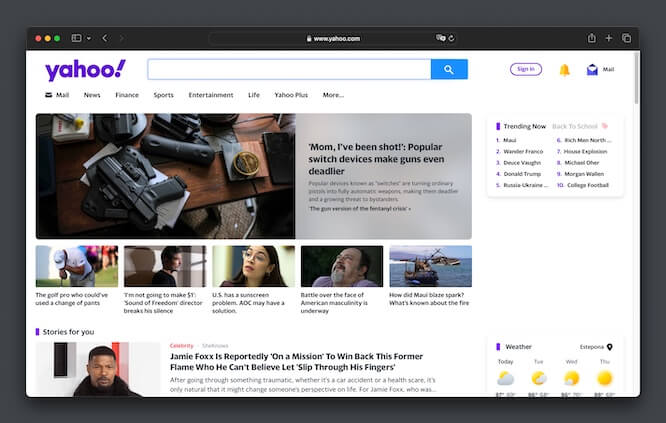666x423 pixels.
Task: Open notifications bell icon
Action: pyautogui.click(x=564, y=70)
